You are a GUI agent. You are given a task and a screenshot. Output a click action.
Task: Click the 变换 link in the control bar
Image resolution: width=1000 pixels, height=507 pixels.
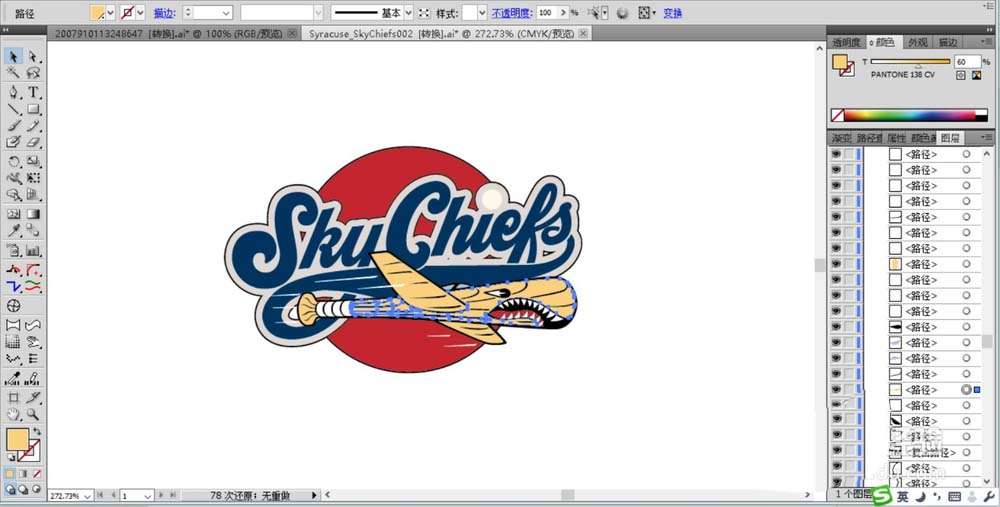click(672, 13)
